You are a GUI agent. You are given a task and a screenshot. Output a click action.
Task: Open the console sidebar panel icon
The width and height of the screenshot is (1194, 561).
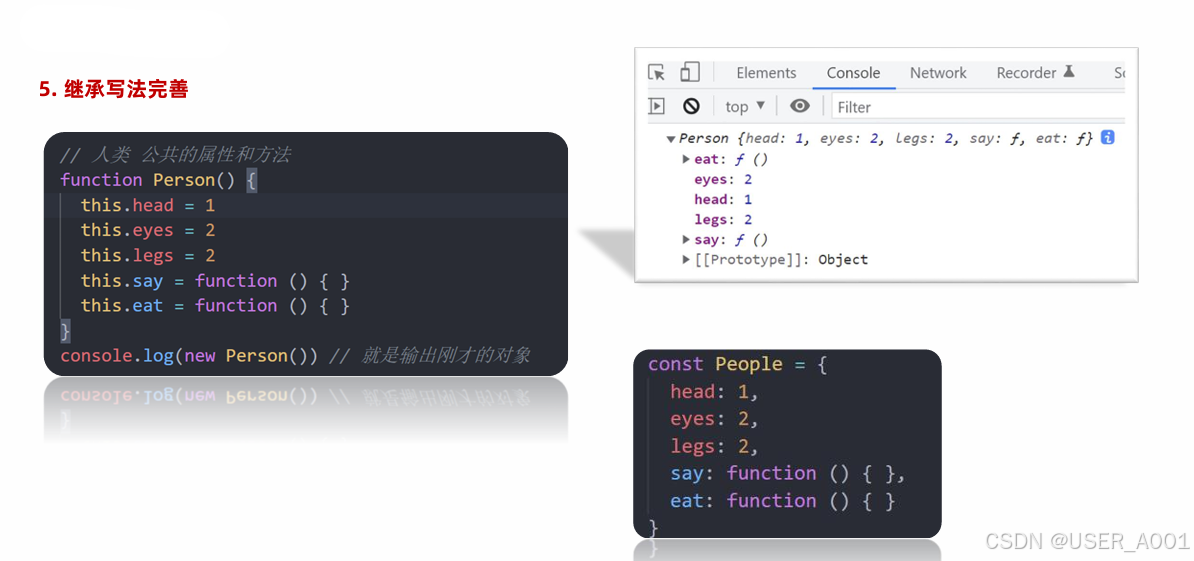[x=656, y=107]
